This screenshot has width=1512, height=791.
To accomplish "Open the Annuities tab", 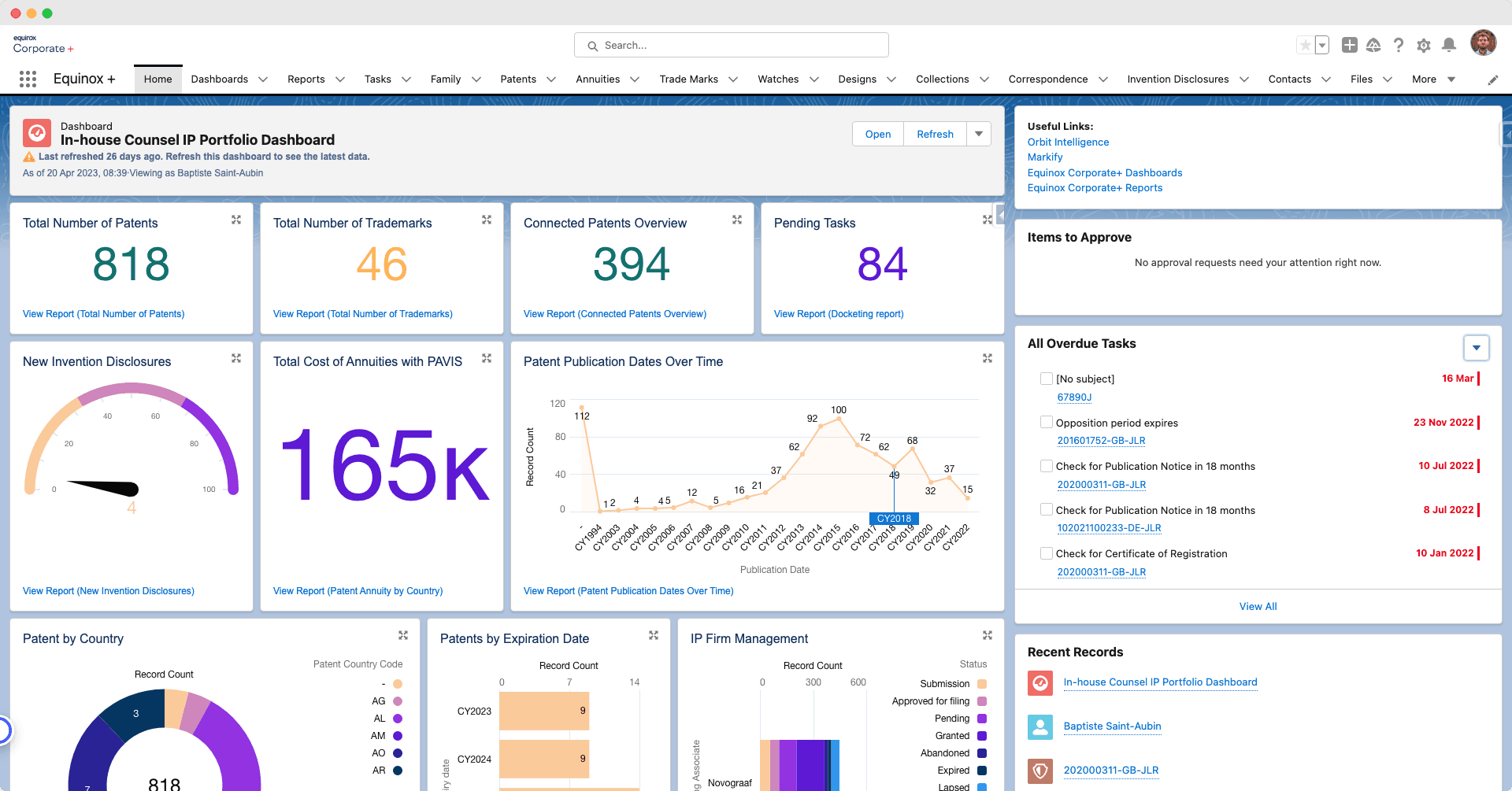I will click(x=598, y=79).
